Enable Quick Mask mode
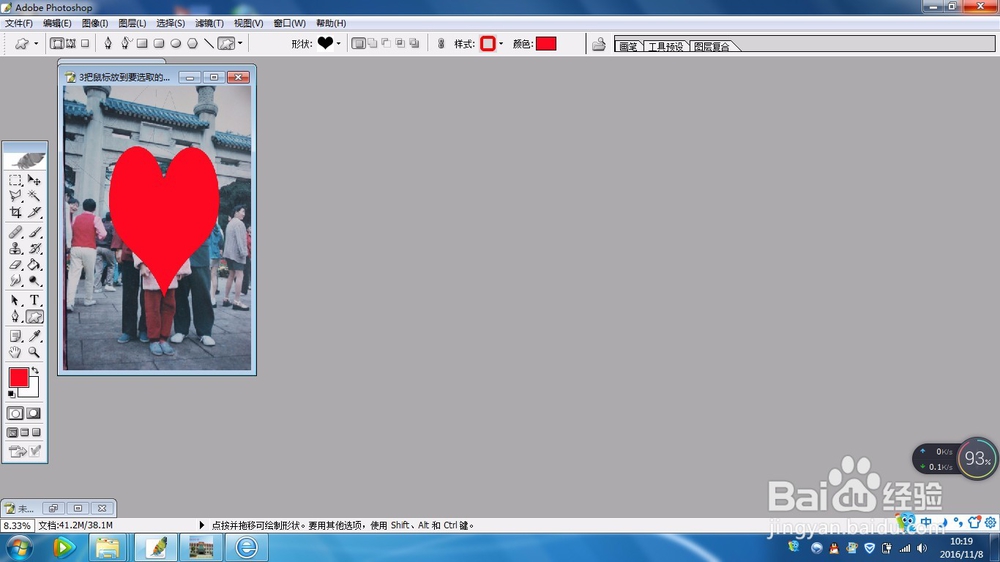This screenshot has width=1000, height=562. pos(33,413)
